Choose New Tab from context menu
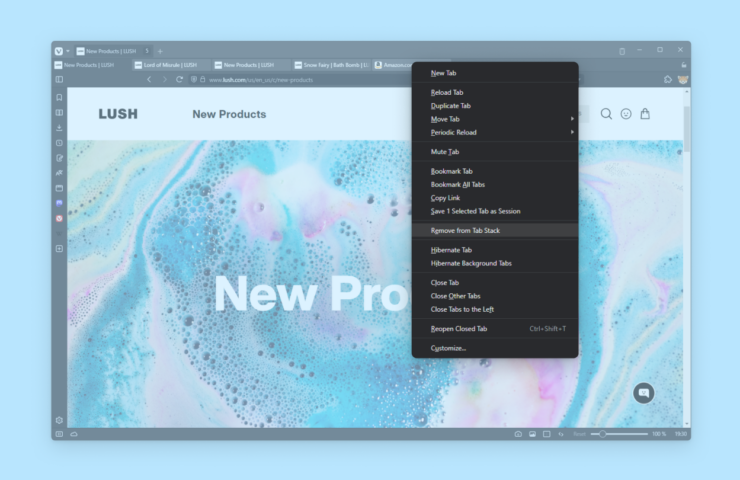This screenshot has height=480, width=740. pyautogui.click(x=495, y=73)
